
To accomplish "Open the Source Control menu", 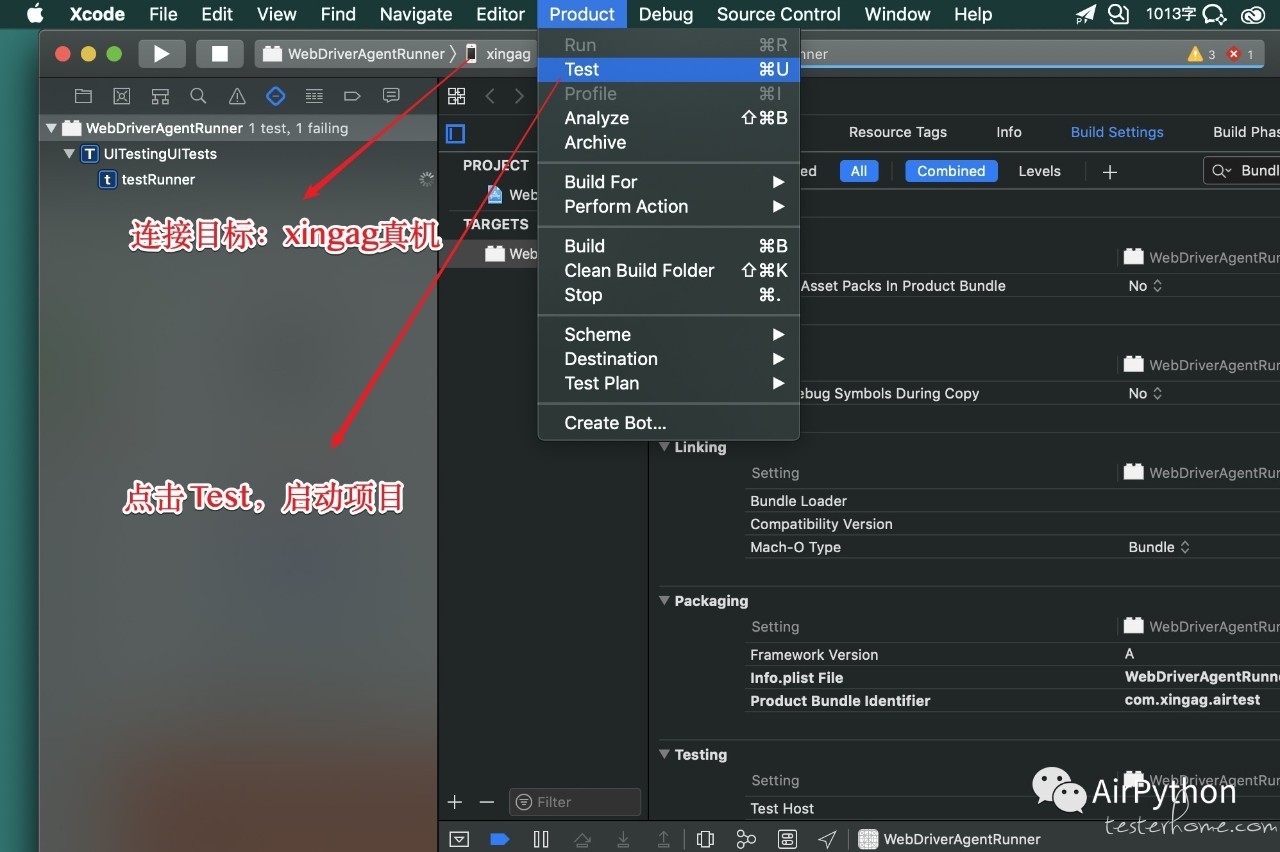I will coord(779,14).
